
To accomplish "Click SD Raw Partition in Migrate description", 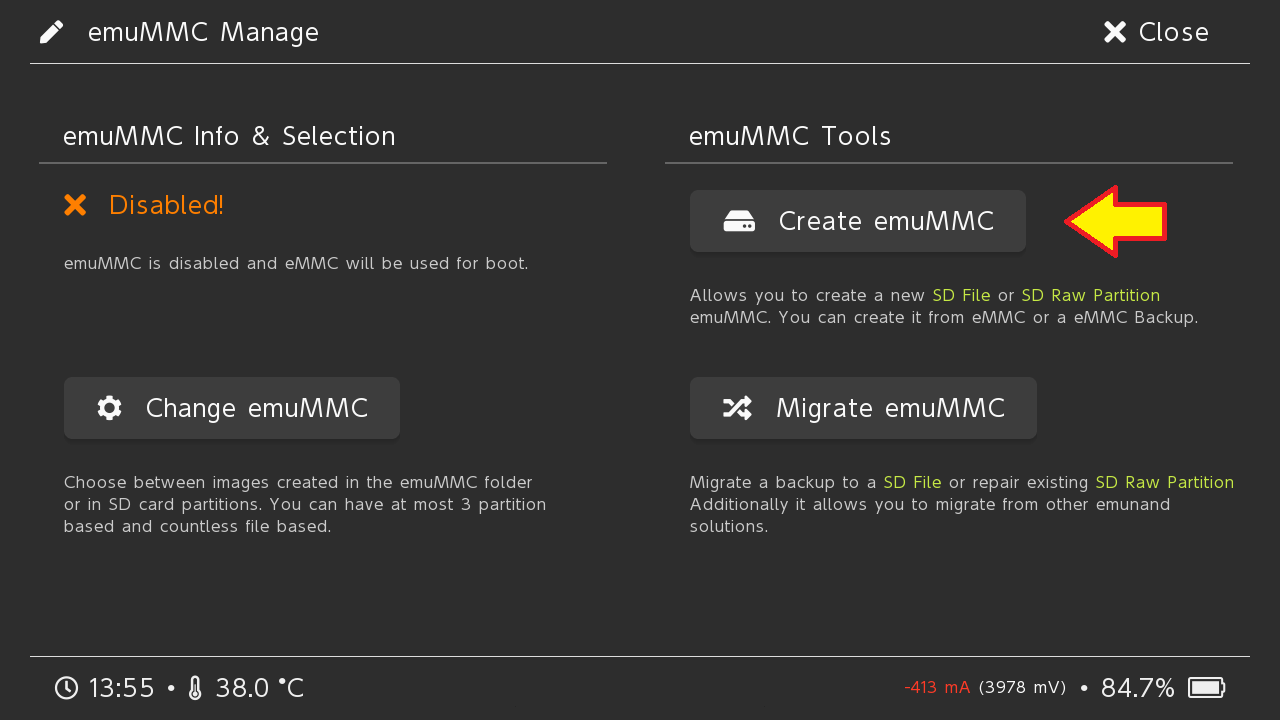I will [x=1164, y=483].
